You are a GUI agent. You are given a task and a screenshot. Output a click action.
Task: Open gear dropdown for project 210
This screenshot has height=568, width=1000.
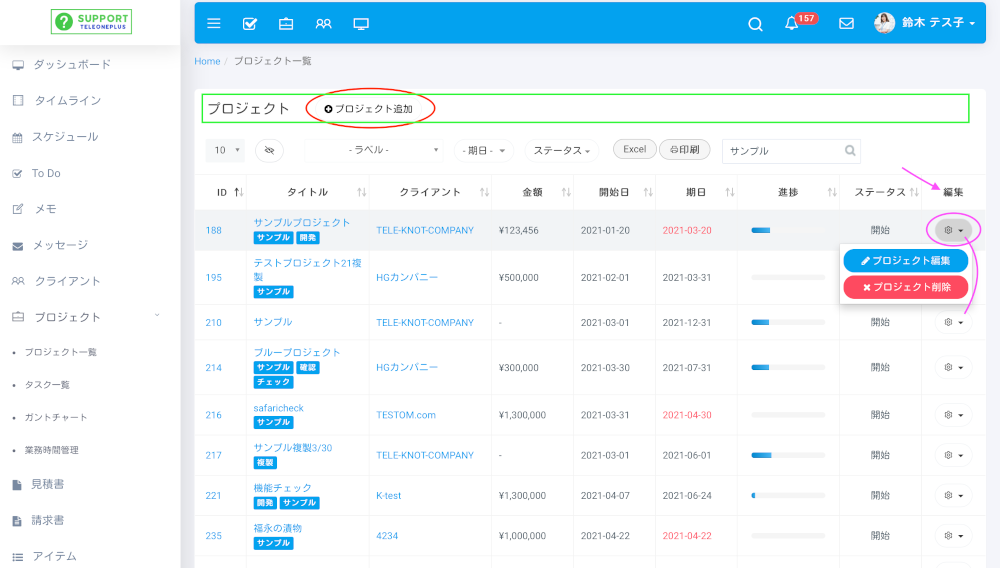click(953, 323)
